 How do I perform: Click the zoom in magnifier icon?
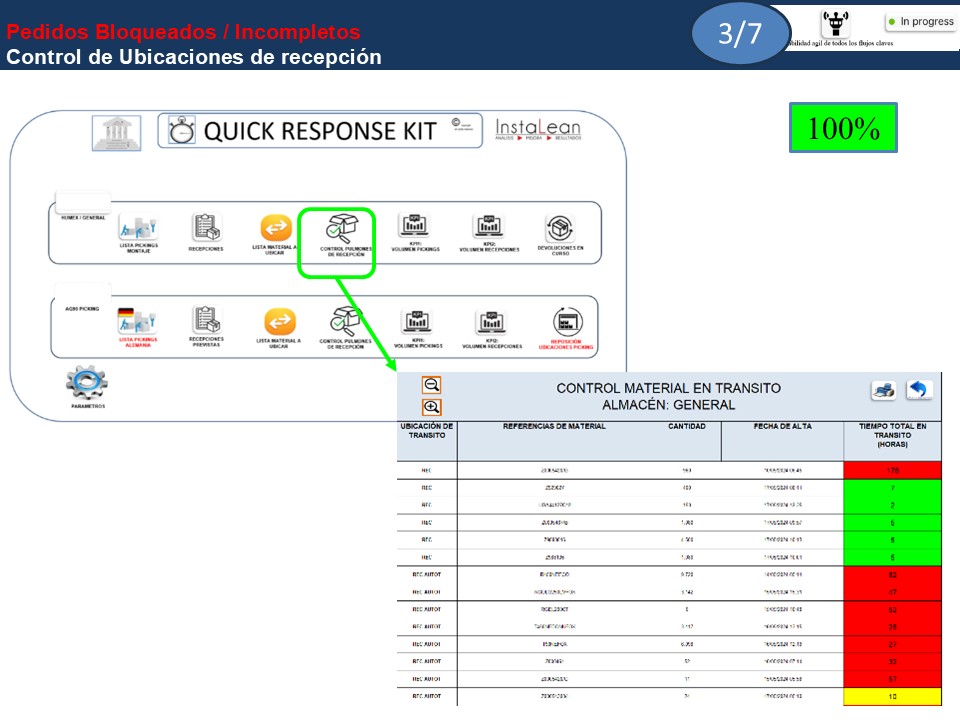pos(431,407)
